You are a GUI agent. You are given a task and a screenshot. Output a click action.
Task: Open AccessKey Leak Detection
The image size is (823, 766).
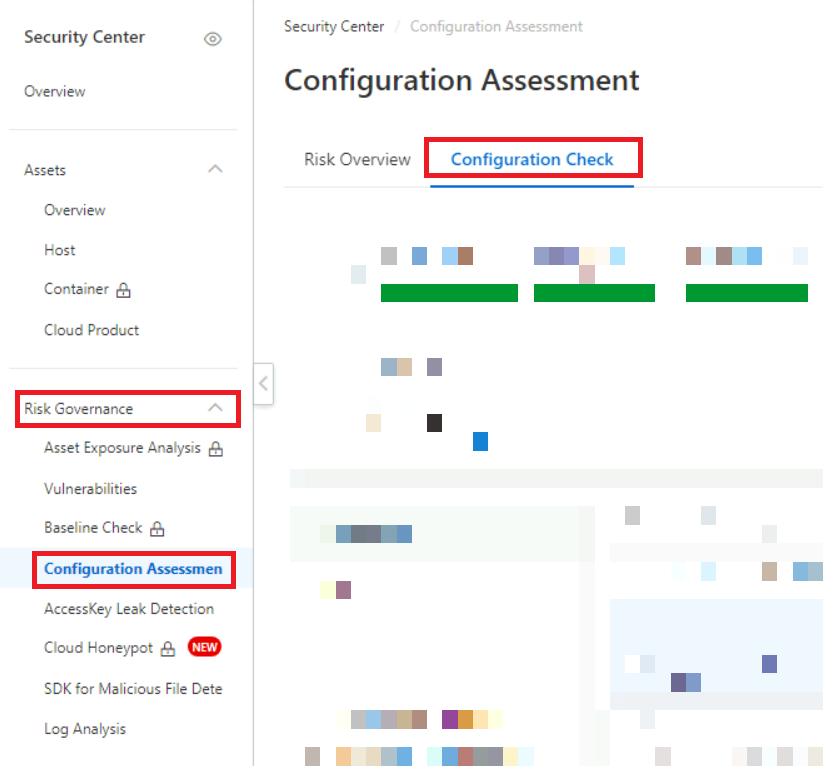[x=128, y=608]
